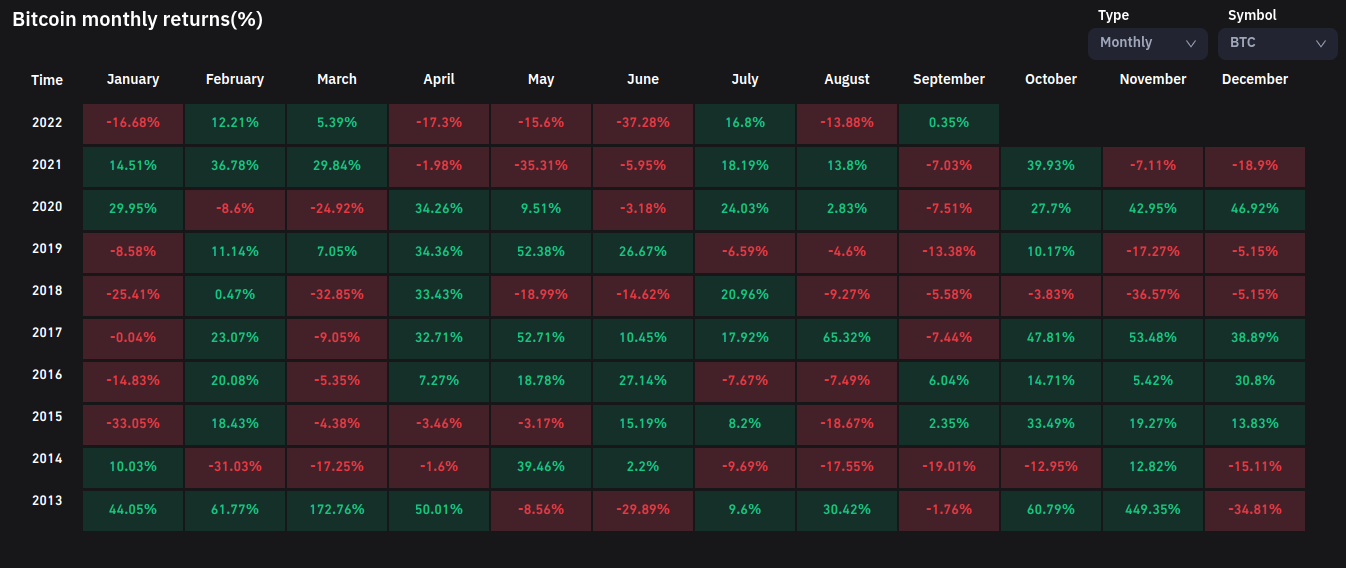Click the 0.35% cell for September 2022
This screenshot has height=568, width=1346.
click(x=949, y=122)
